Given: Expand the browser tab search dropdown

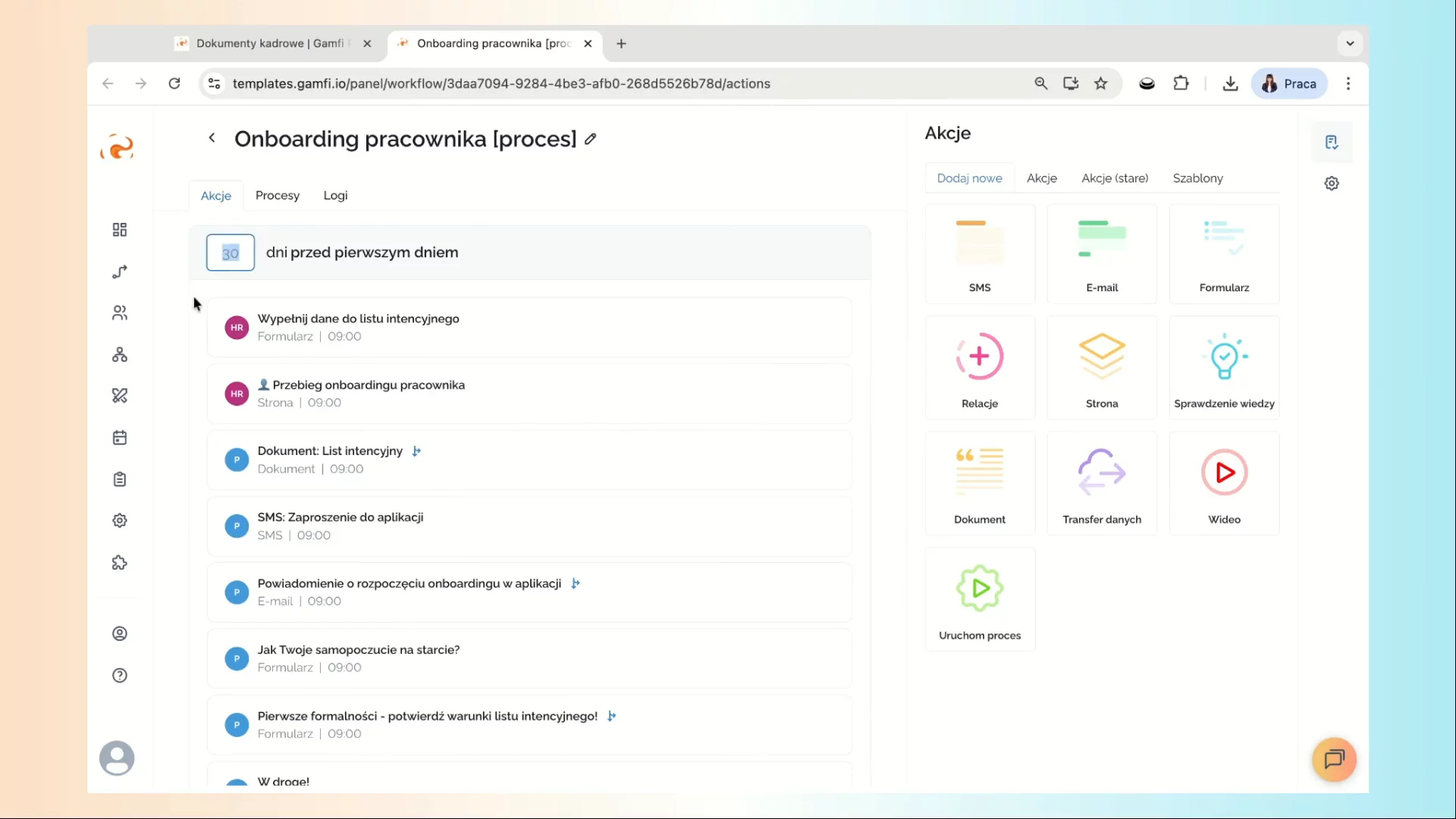Looking at the screenshot, I should tap(1349, 43).
